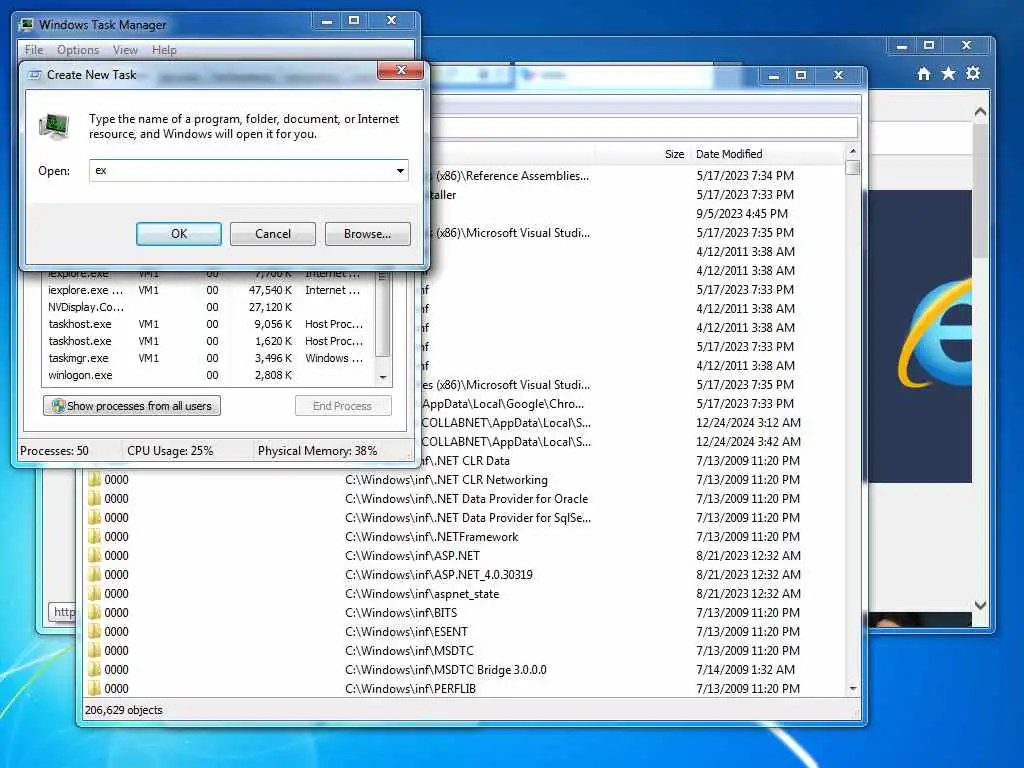Click date 9/5/2023 4:45 PM
The image size is (1024, 768).
(742, 214)
